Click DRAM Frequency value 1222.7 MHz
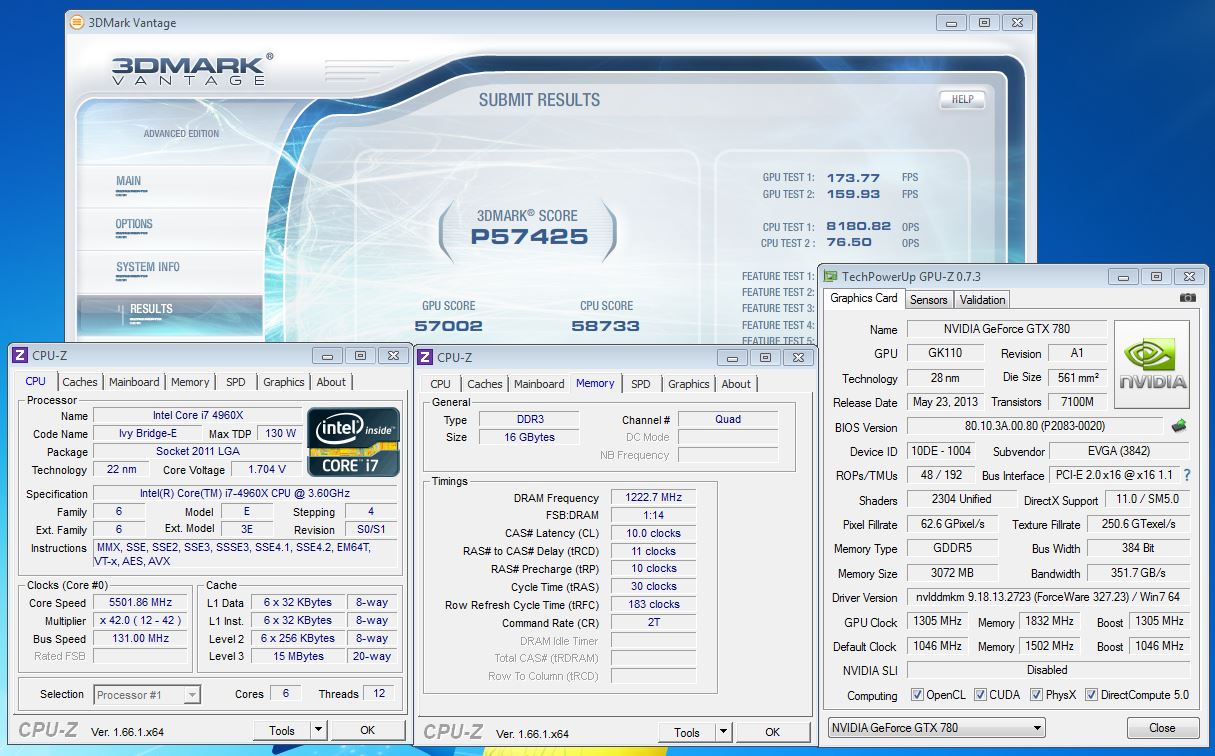 [x=652, y=498]
